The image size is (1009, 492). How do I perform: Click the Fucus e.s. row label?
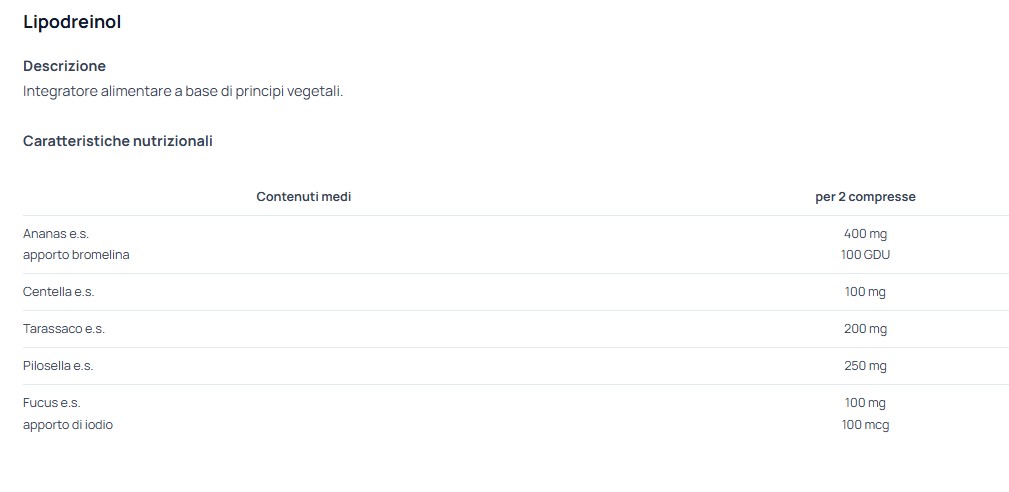click(51, 403)
